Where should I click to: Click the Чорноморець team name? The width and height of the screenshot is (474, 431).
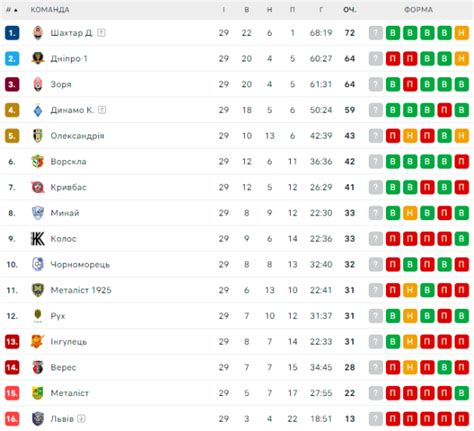tap(80, 264)
